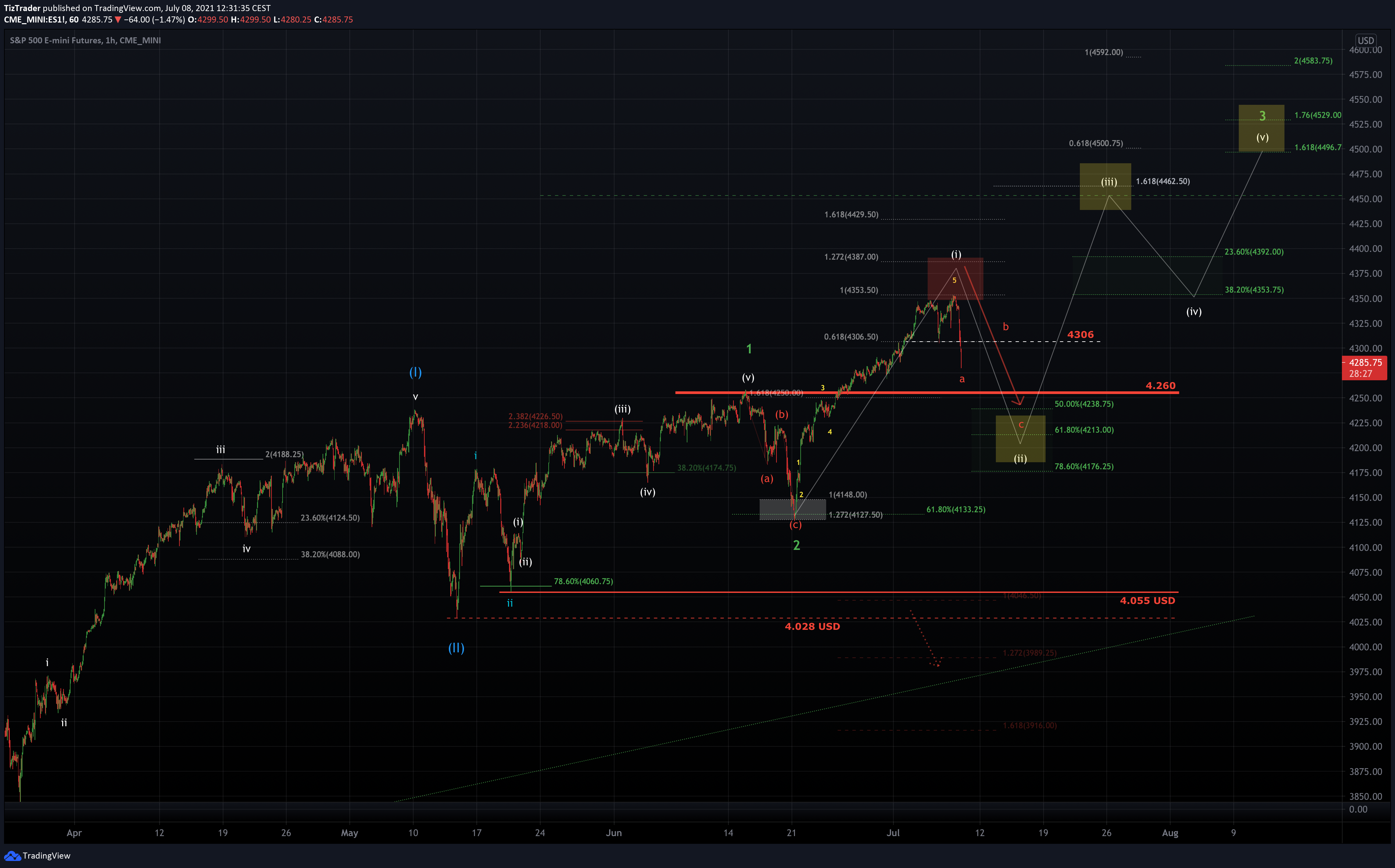
Task: Click the '1.618(3916.00)' faded label
Action: [1029, 726]
